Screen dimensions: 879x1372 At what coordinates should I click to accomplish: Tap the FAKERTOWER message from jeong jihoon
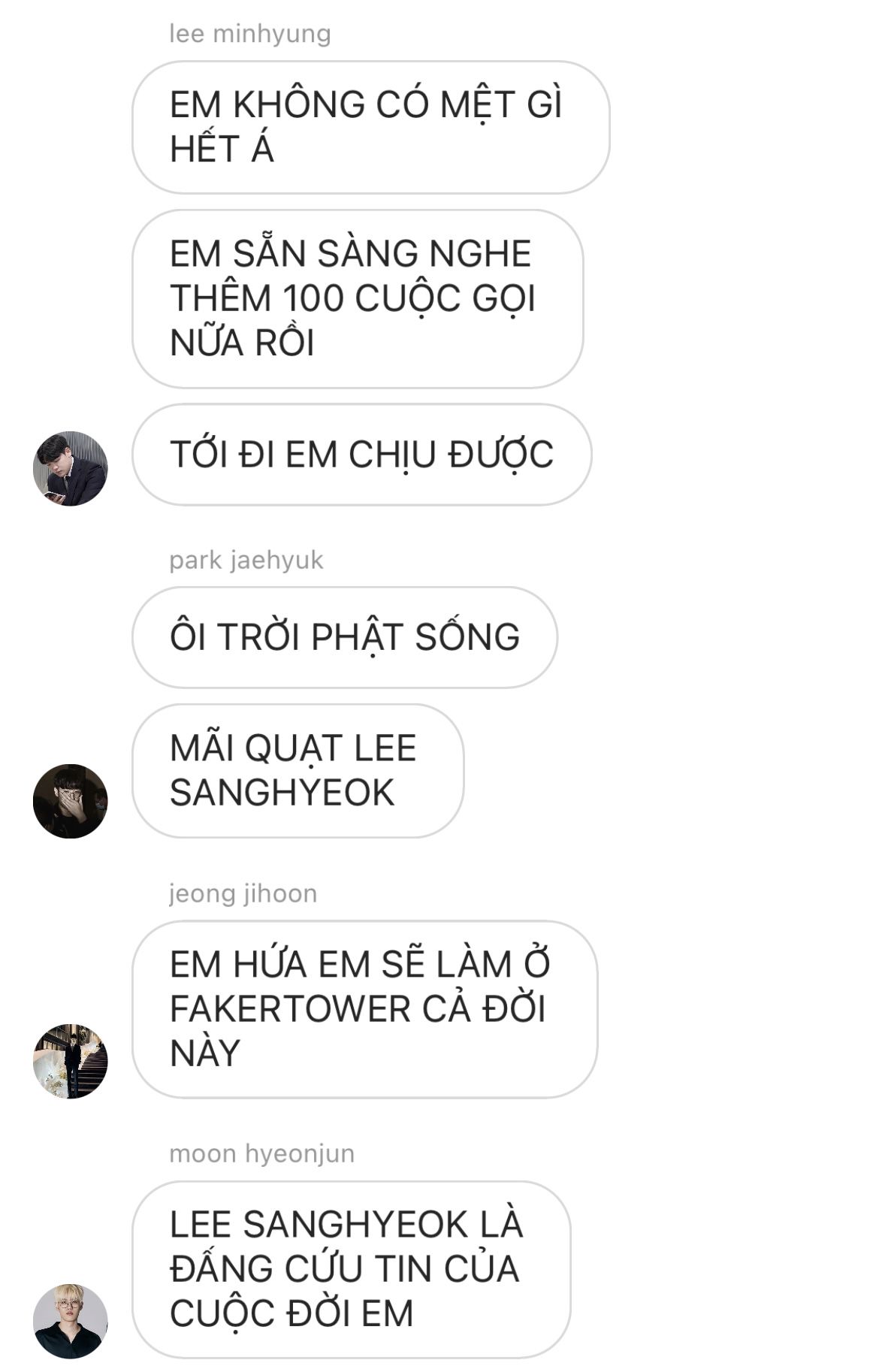point(364,1009)
